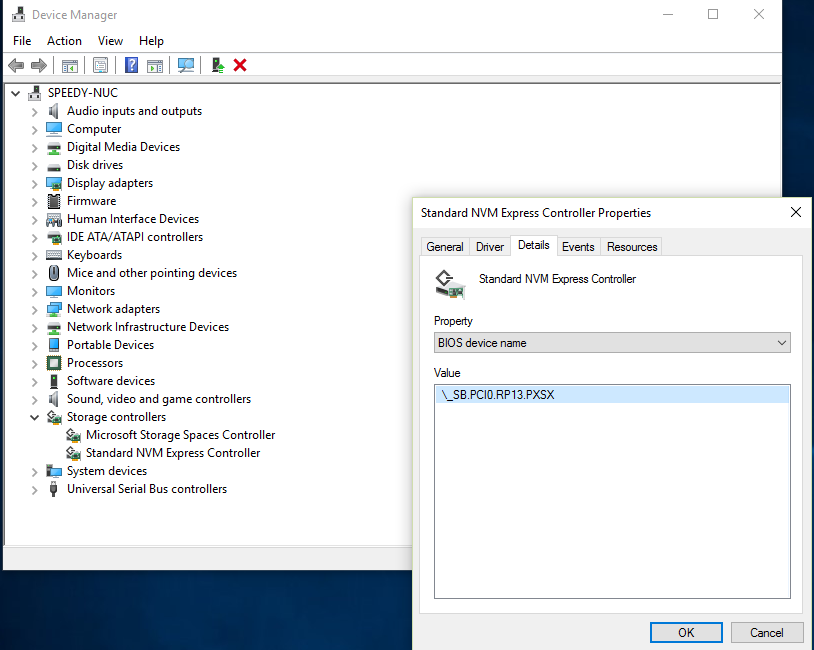This screenshot has width=814, height=650.
Task: Open the File menu
Action: point(22,40)
